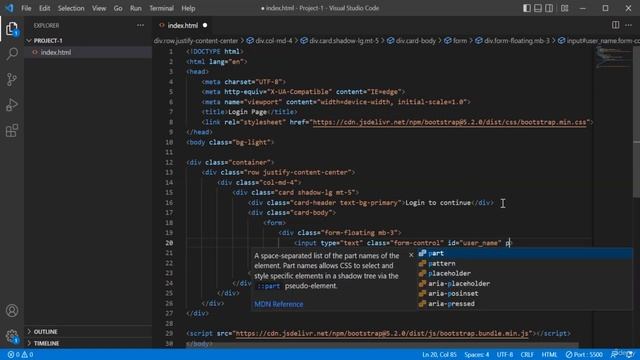Open editor More Actions ellipsis
This screenshot has width=640, height=360.
(x=628, y=25)
